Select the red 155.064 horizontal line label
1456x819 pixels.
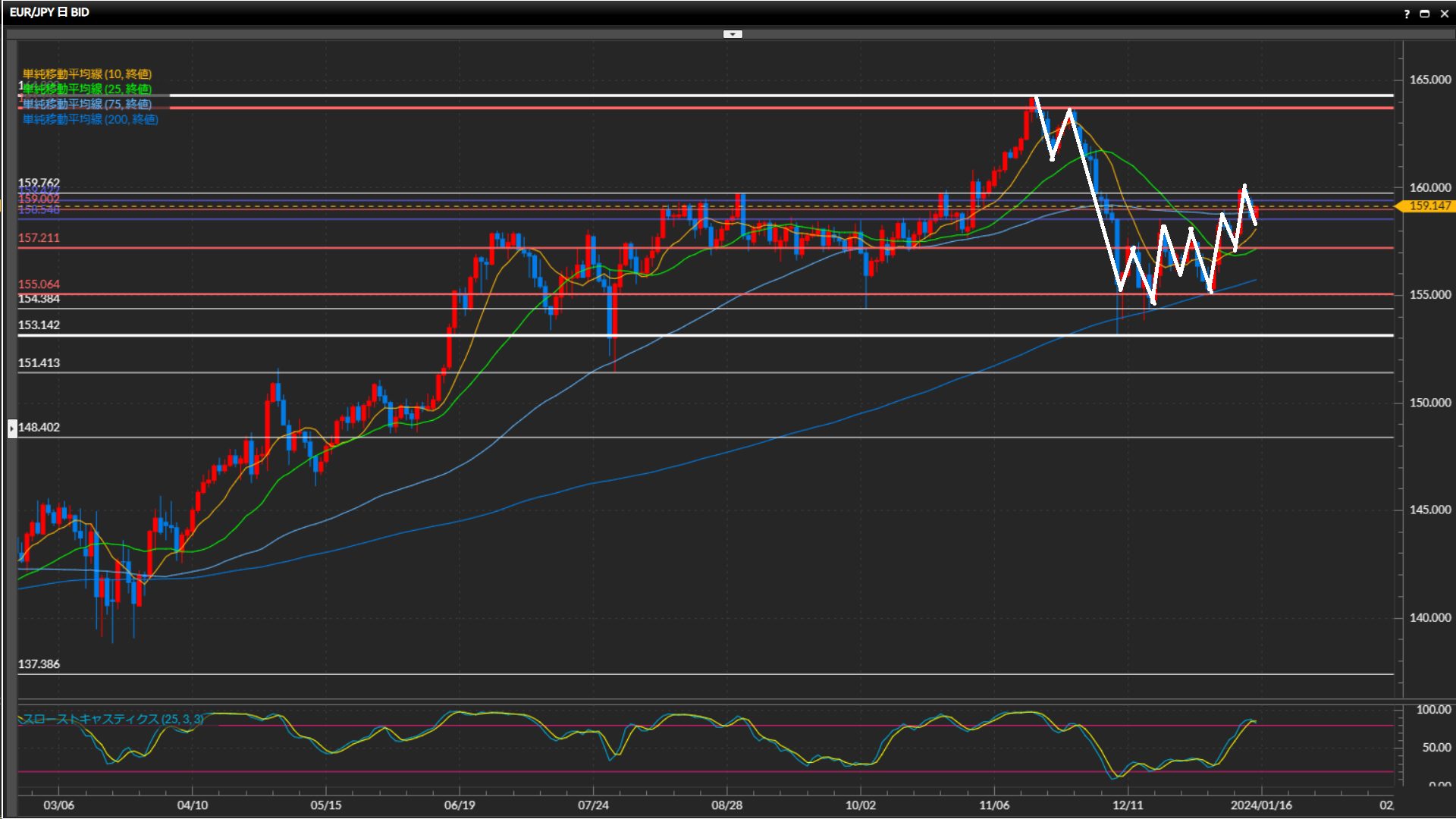[39, 284]
